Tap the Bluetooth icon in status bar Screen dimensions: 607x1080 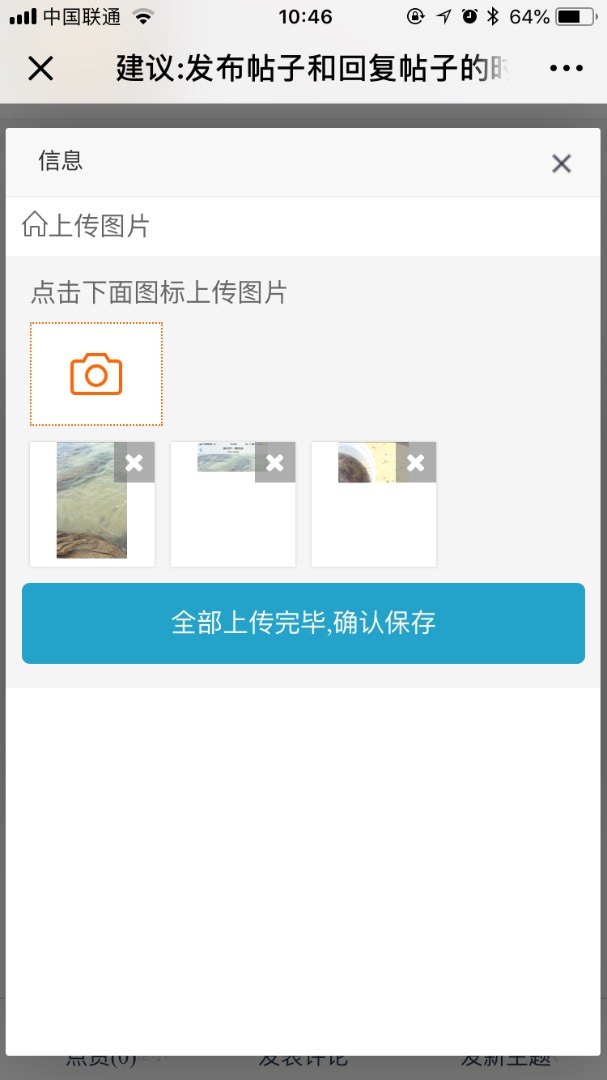pos(492,17)
